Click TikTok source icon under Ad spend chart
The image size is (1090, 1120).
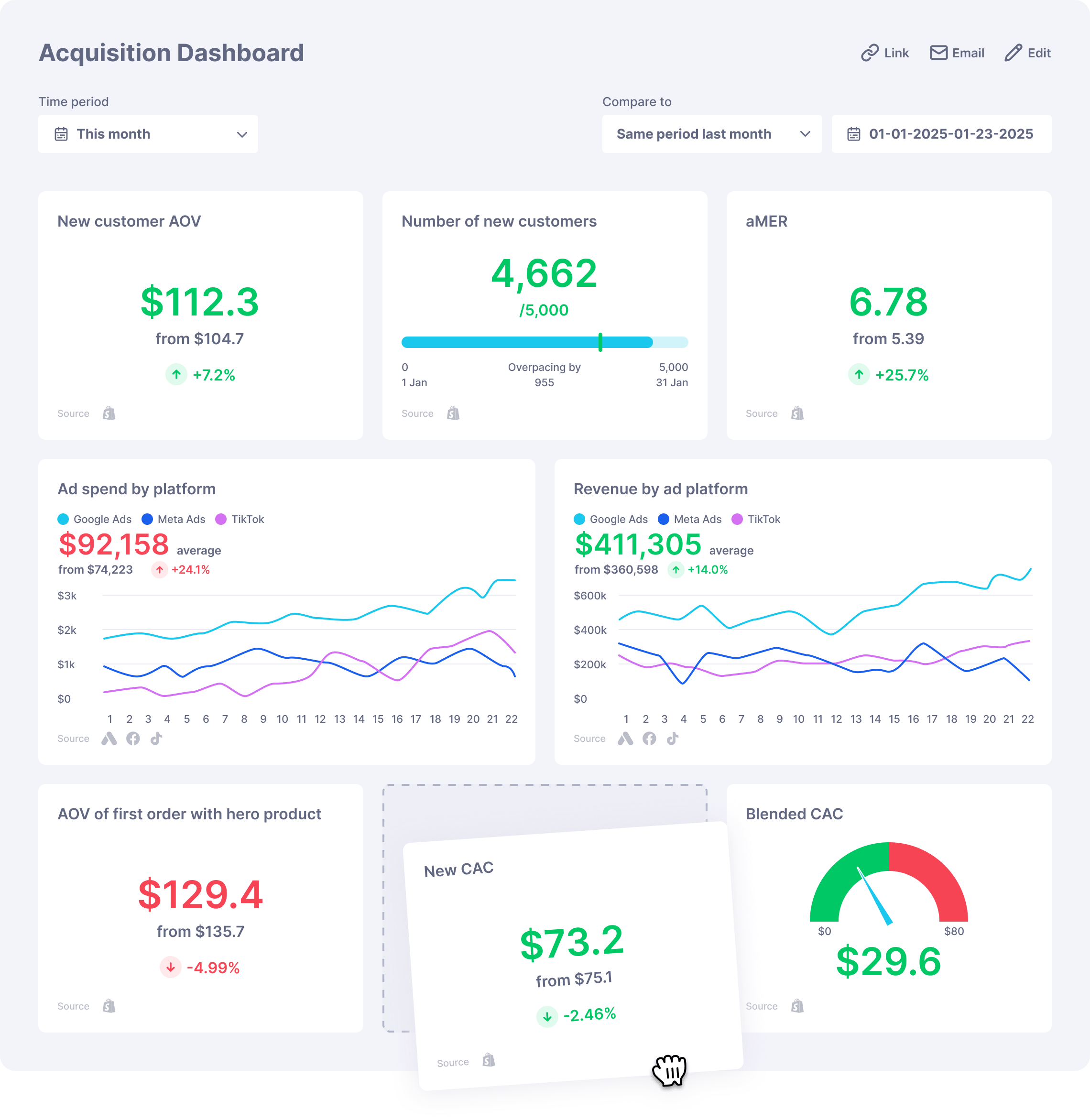point(156,738)
